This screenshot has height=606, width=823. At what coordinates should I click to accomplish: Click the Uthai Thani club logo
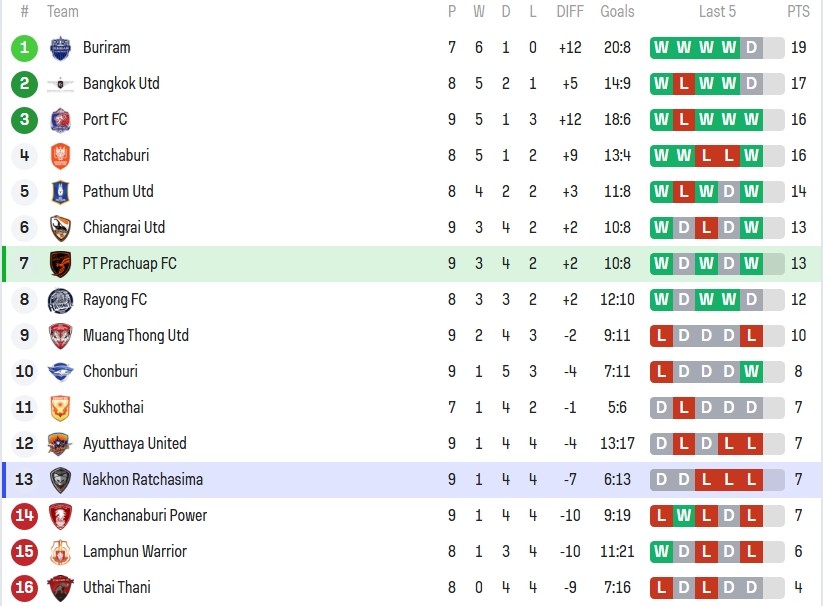click(60, 588)
